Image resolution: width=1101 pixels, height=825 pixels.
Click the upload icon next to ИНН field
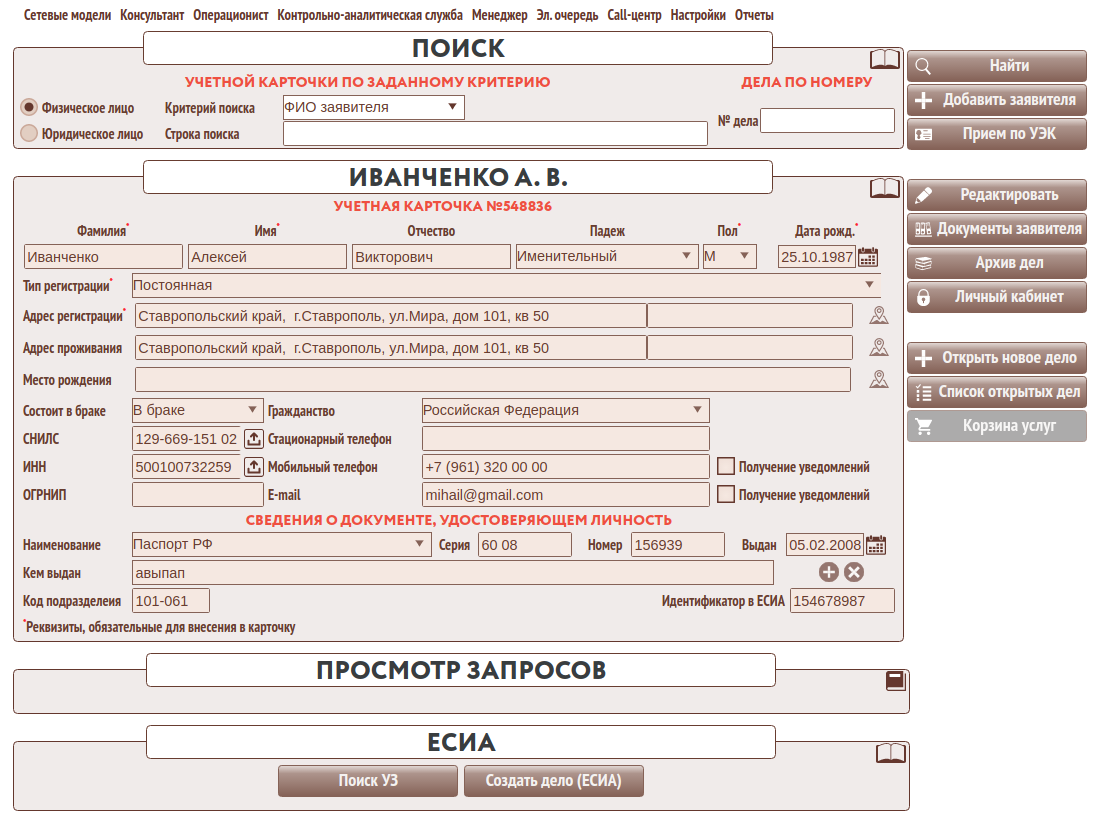[253, 467]
